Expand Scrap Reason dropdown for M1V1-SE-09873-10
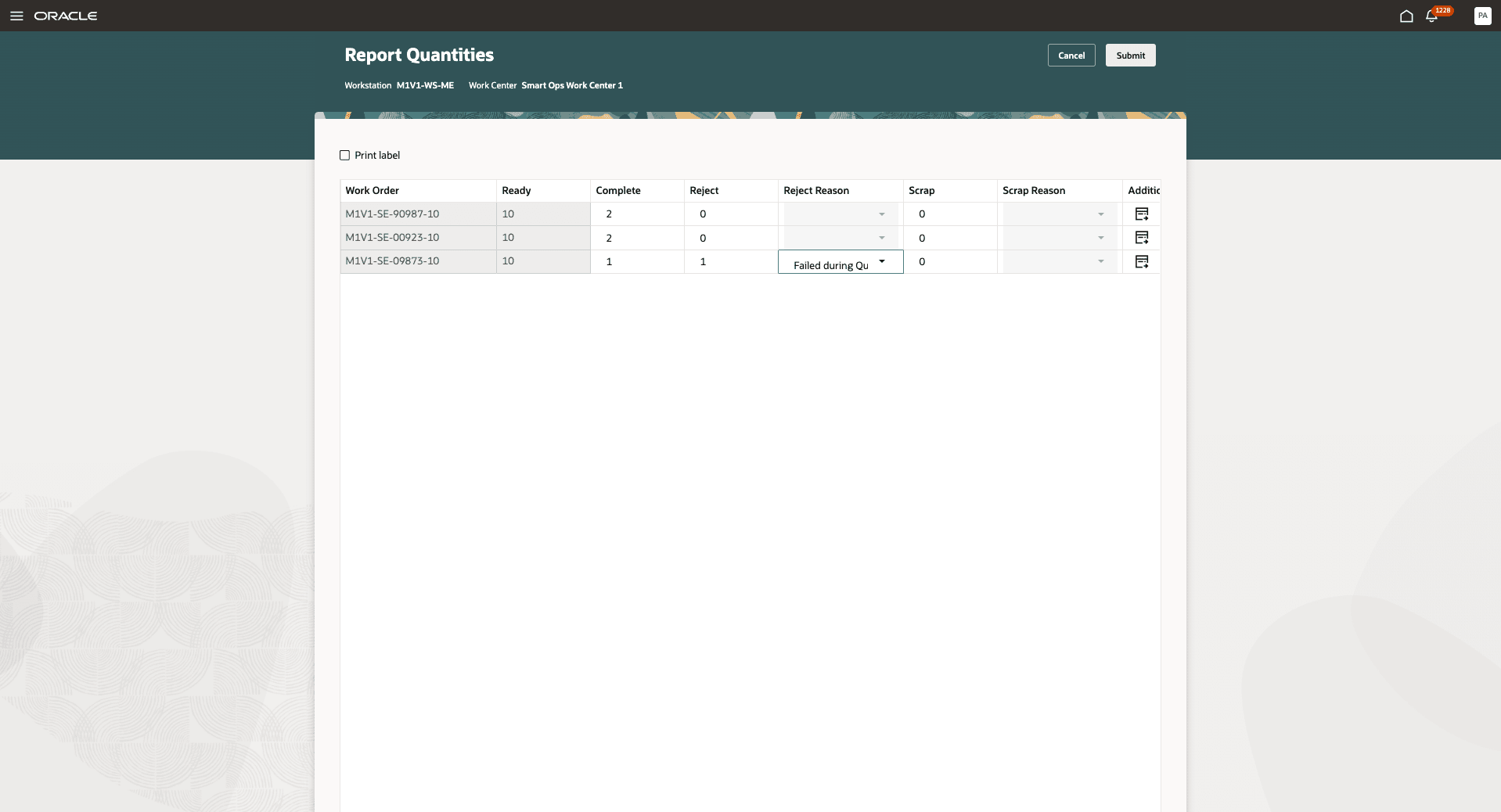Image resolution: width=1501 pixels, height=812 pixels. click(1100, 261)
